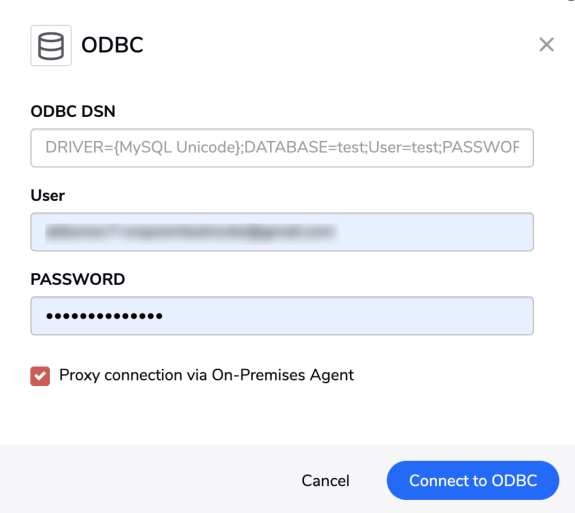This screenshot has height=513, width=575.
Task: Cancel the ODBC connection setup
Action: 325,480
